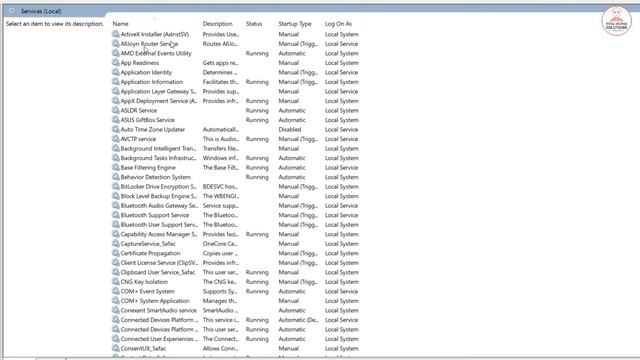Click the Background Intelligent Tran.. service name
Viewport: 640px width, 360px height.
(x=158, y=149)
